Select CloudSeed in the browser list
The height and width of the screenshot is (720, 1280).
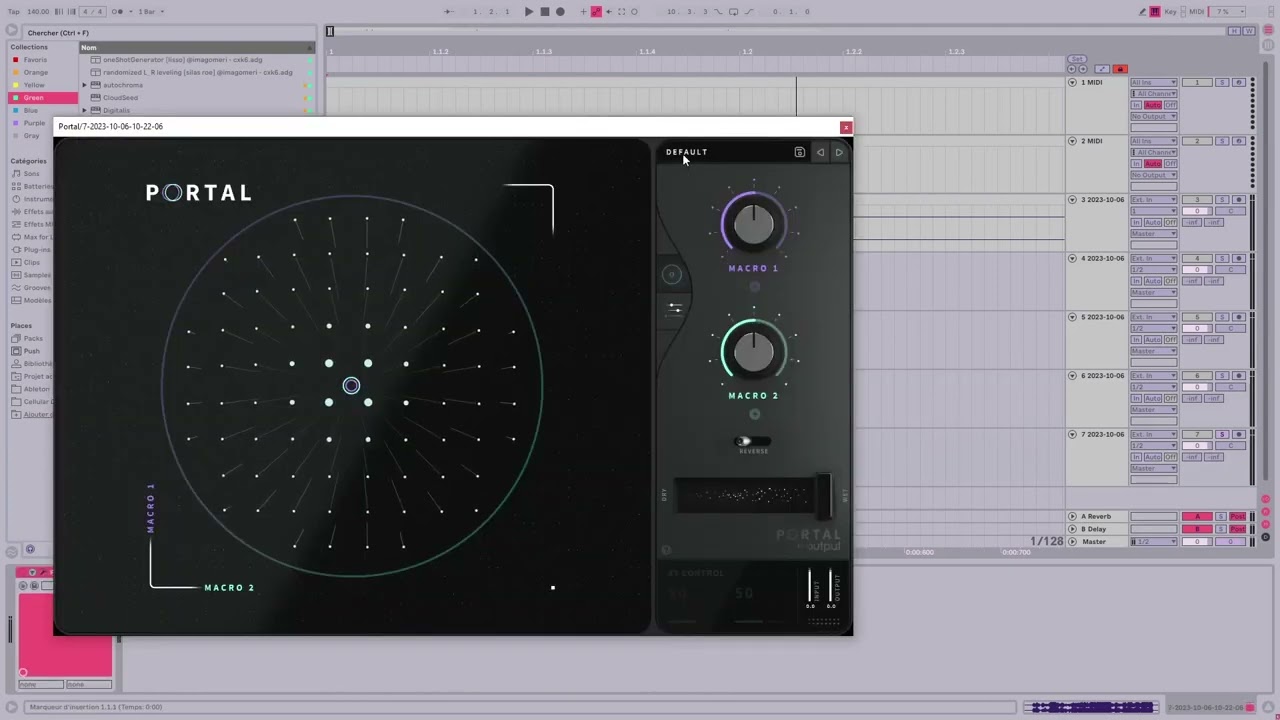pyautogui.click(x=121, y=98)
